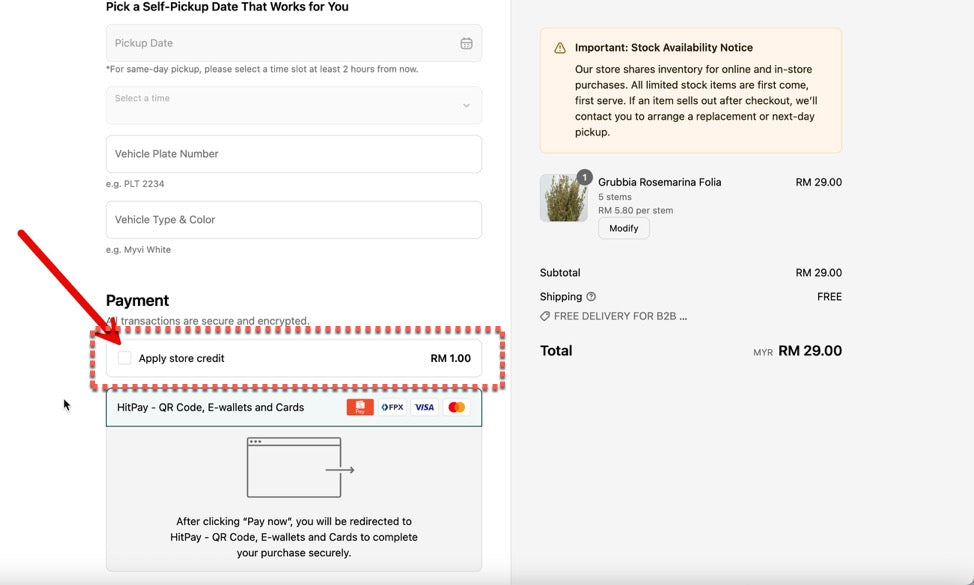Click the Shipping help question mark icon
This screenshot has height=585, width=974.
point(591,297)
